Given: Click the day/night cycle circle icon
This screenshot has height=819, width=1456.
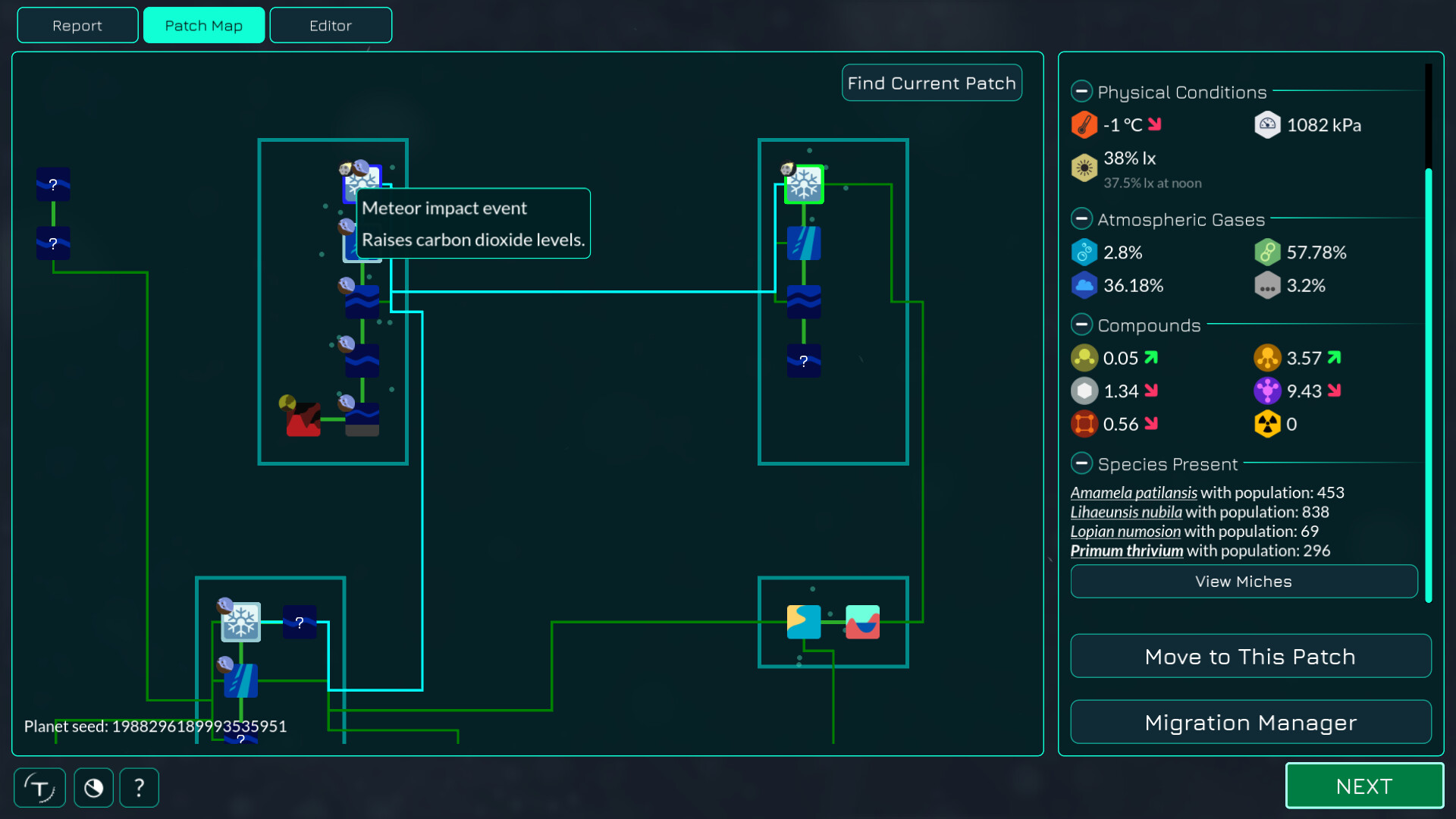Looking at the screenshot, I should [93, 787].
